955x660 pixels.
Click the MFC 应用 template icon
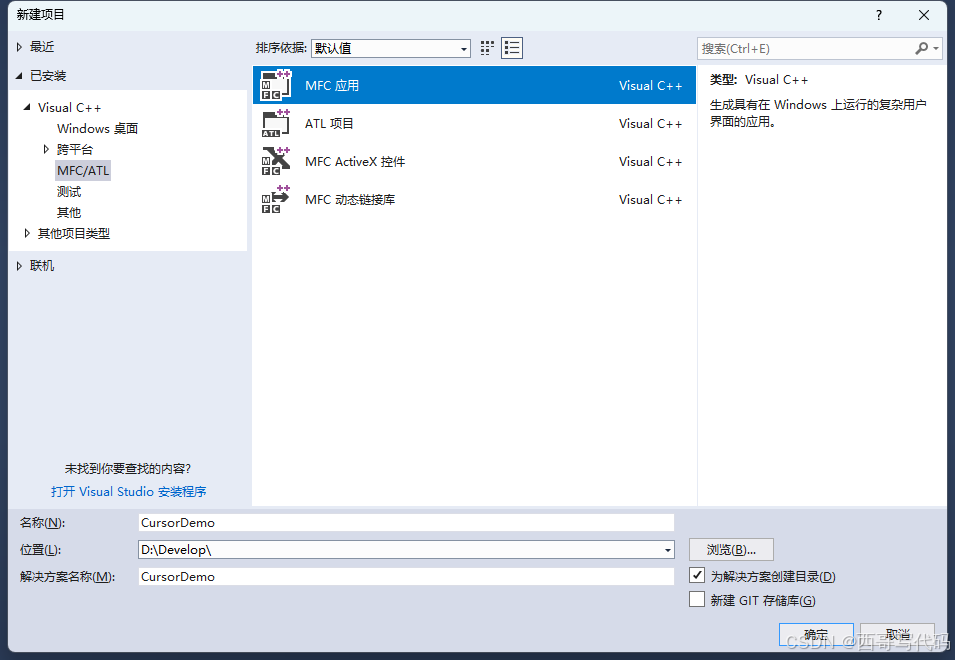click(x=275, y=85)
